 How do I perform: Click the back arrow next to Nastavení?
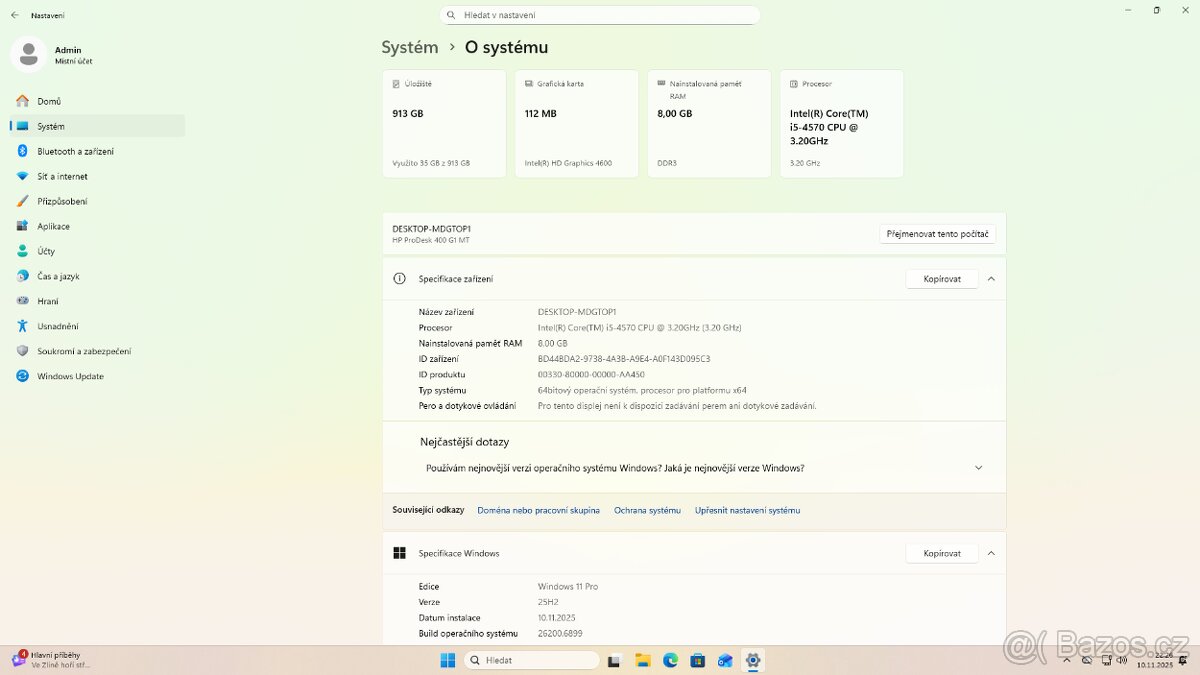(13, 15)
